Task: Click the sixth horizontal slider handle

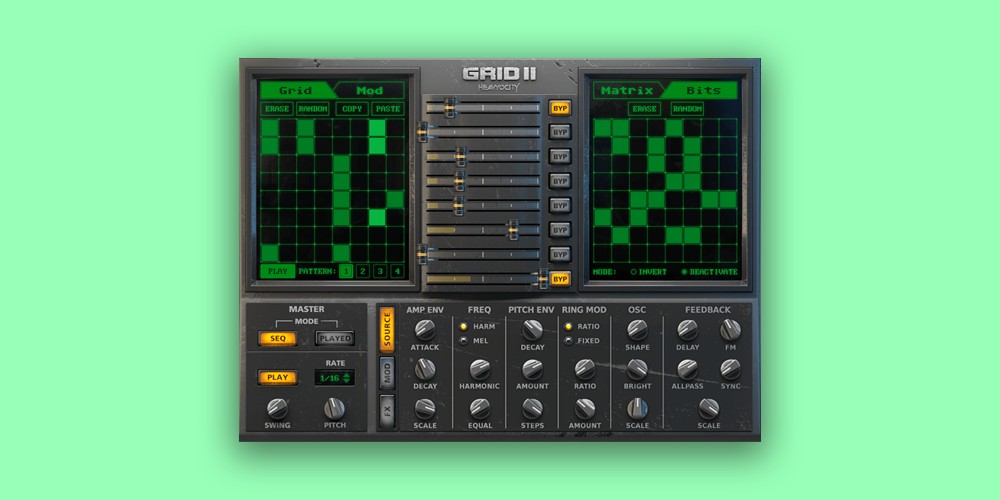Action: pos(513,230)
